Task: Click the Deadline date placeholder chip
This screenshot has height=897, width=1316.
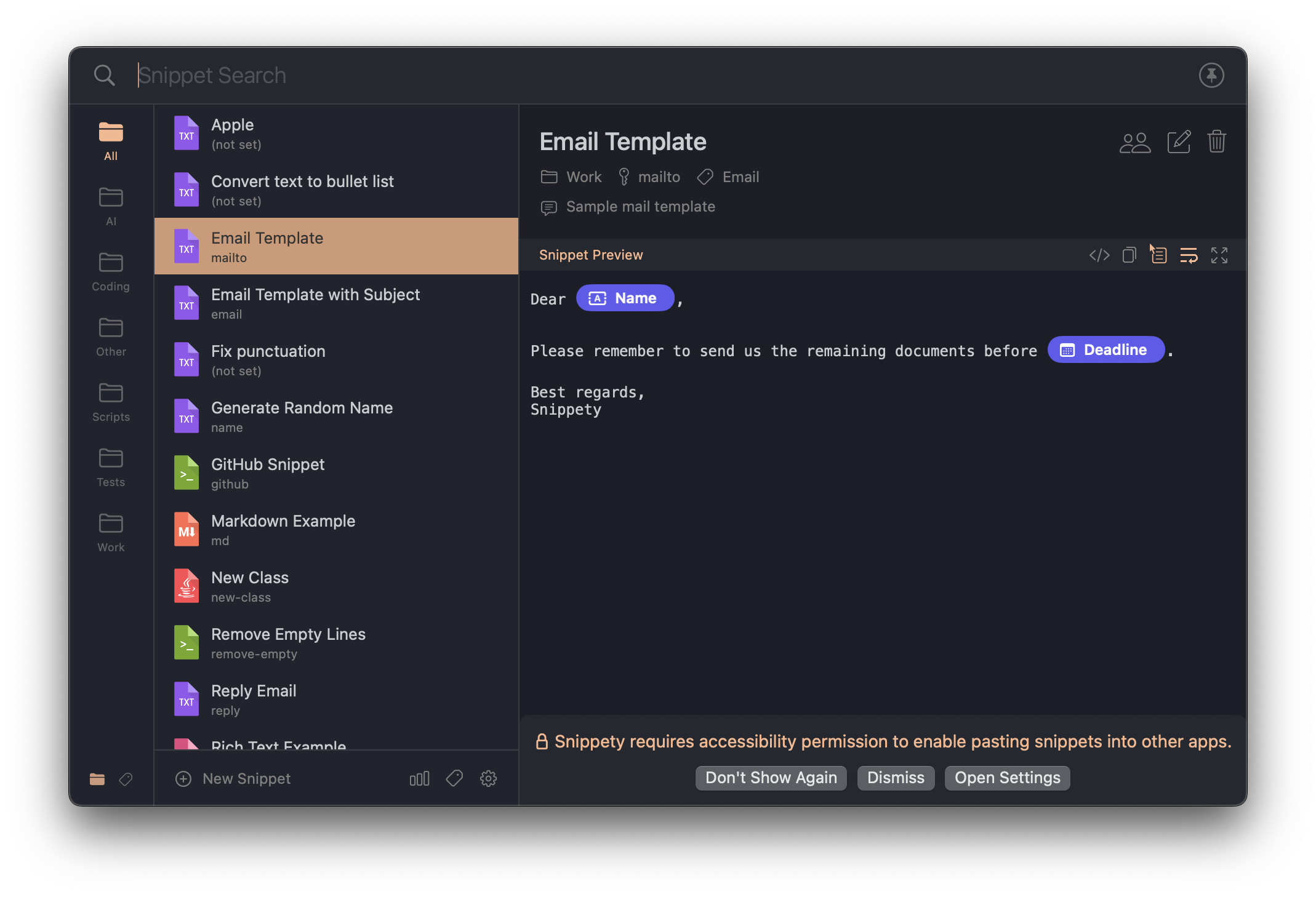Action: 1106,350
